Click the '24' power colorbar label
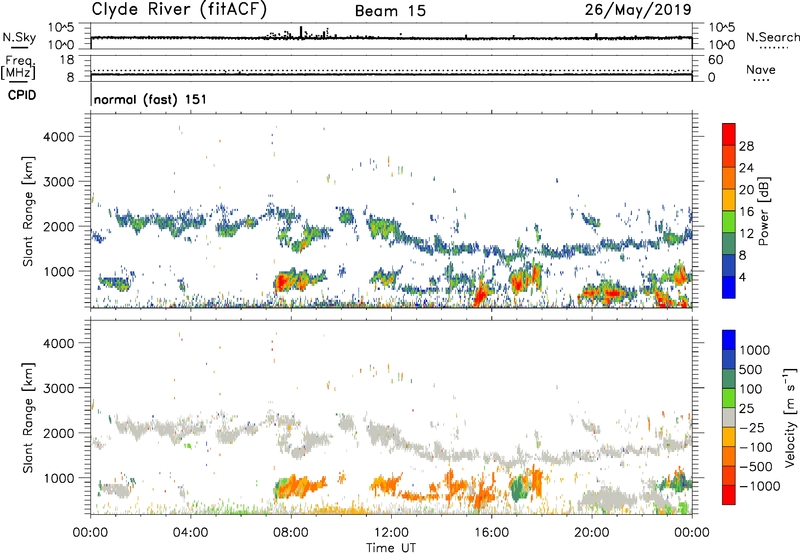Screen dimensions: 800x554 coord(746,168)
